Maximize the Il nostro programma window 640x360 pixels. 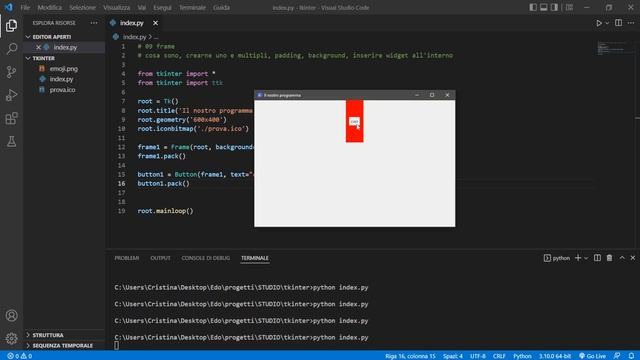pyautogui.click(x=432, y=95)
